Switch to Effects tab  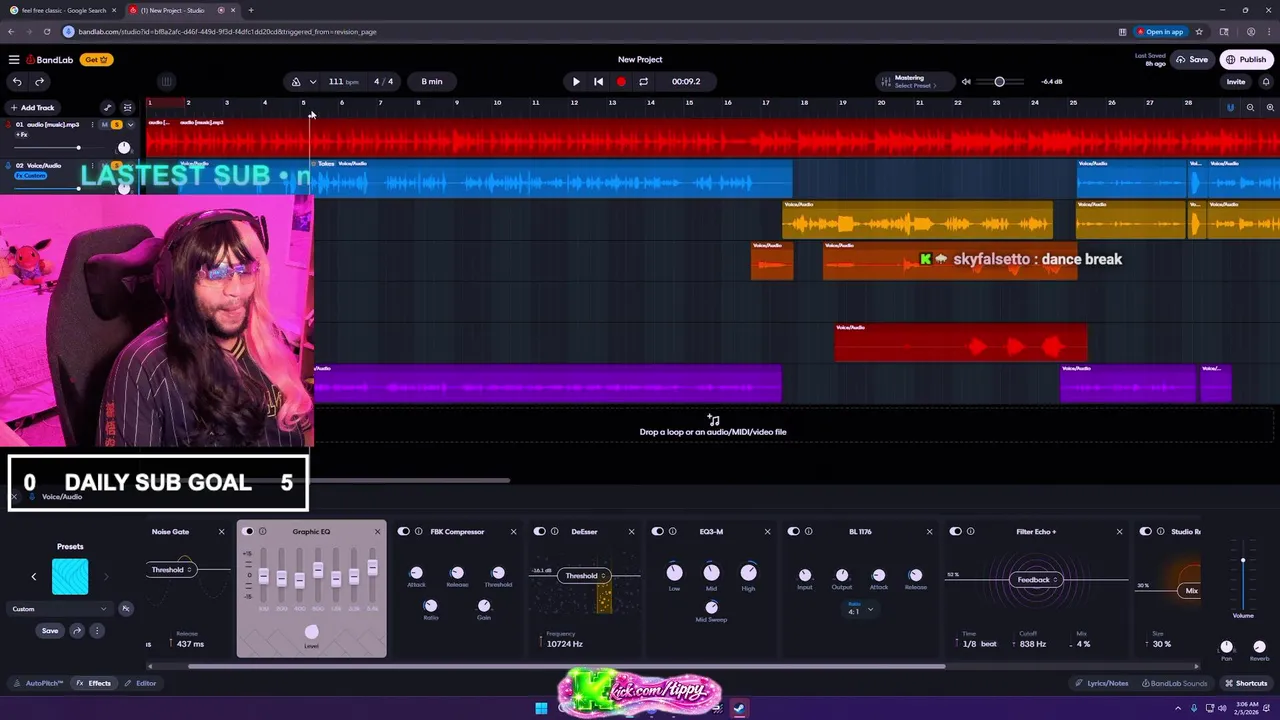pyautogui.click(x=94, y=683)
